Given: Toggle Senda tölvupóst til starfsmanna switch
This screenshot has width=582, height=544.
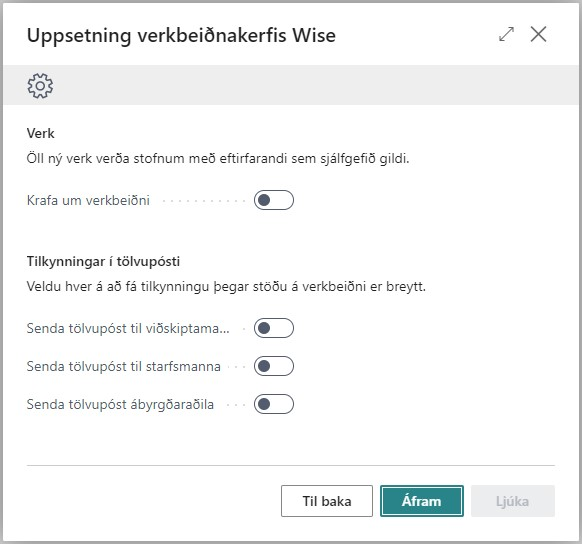Looking at the screenshot, I should [x=274, y=366].
